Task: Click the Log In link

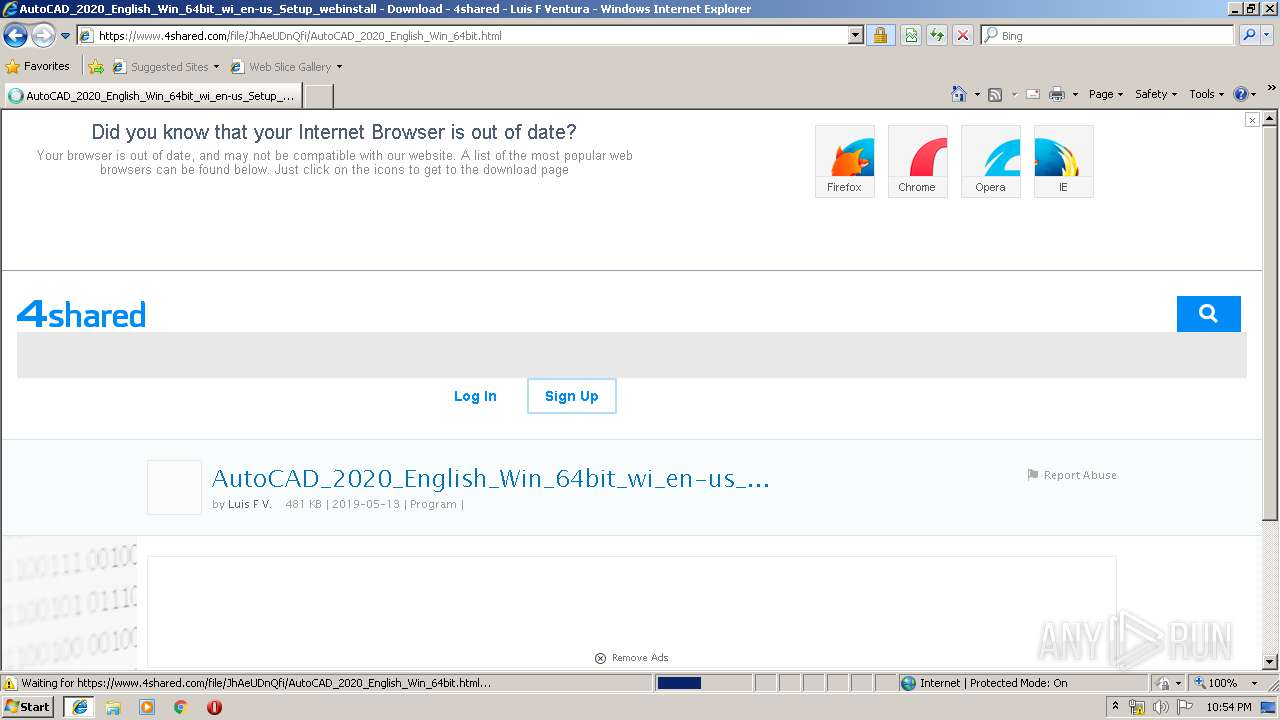Action: [475, 396]
